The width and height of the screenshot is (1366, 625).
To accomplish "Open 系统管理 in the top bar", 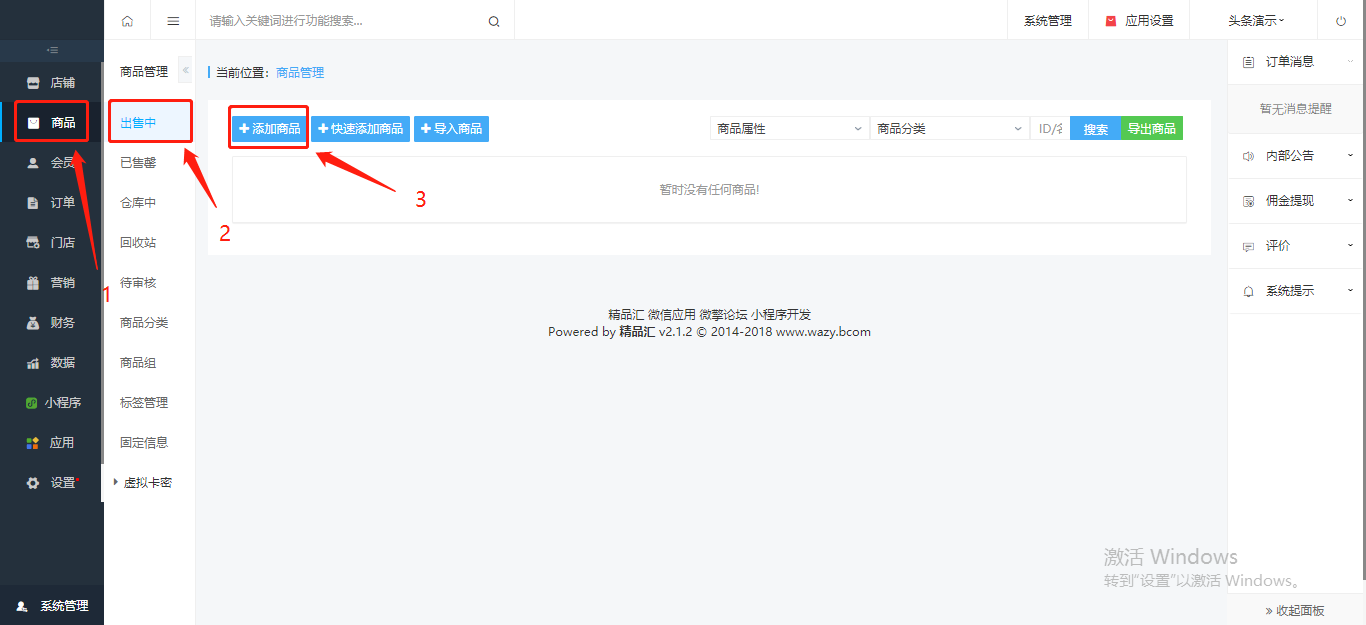I will tap(1048, 21).
